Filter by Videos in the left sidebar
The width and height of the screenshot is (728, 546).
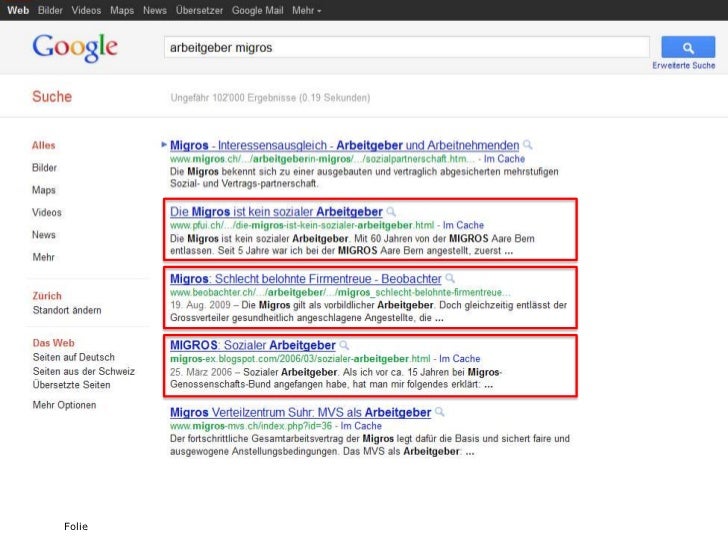point(47,212)
